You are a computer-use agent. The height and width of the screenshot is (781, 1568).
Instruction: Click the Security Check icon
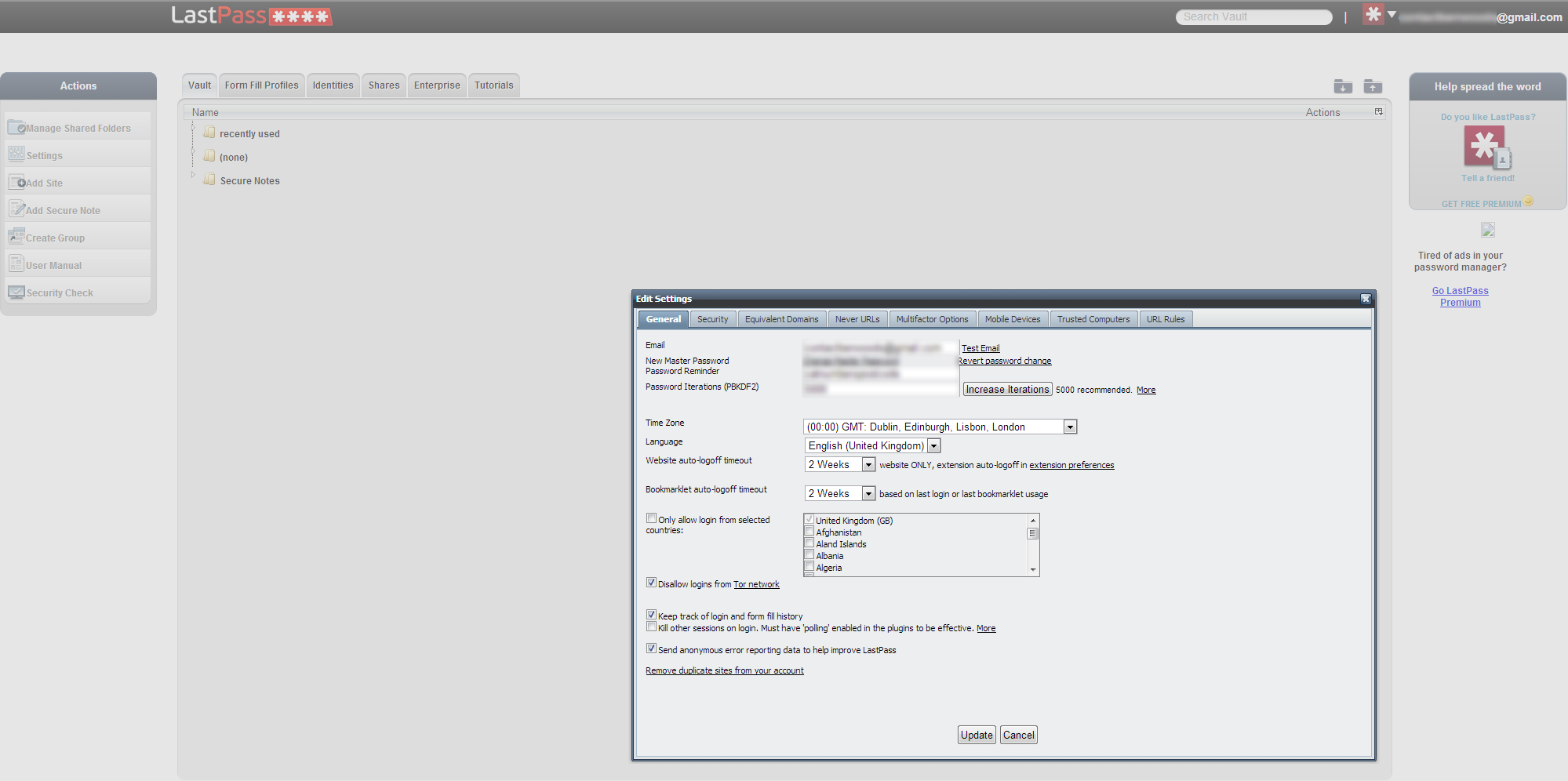[x=16, y=292]
